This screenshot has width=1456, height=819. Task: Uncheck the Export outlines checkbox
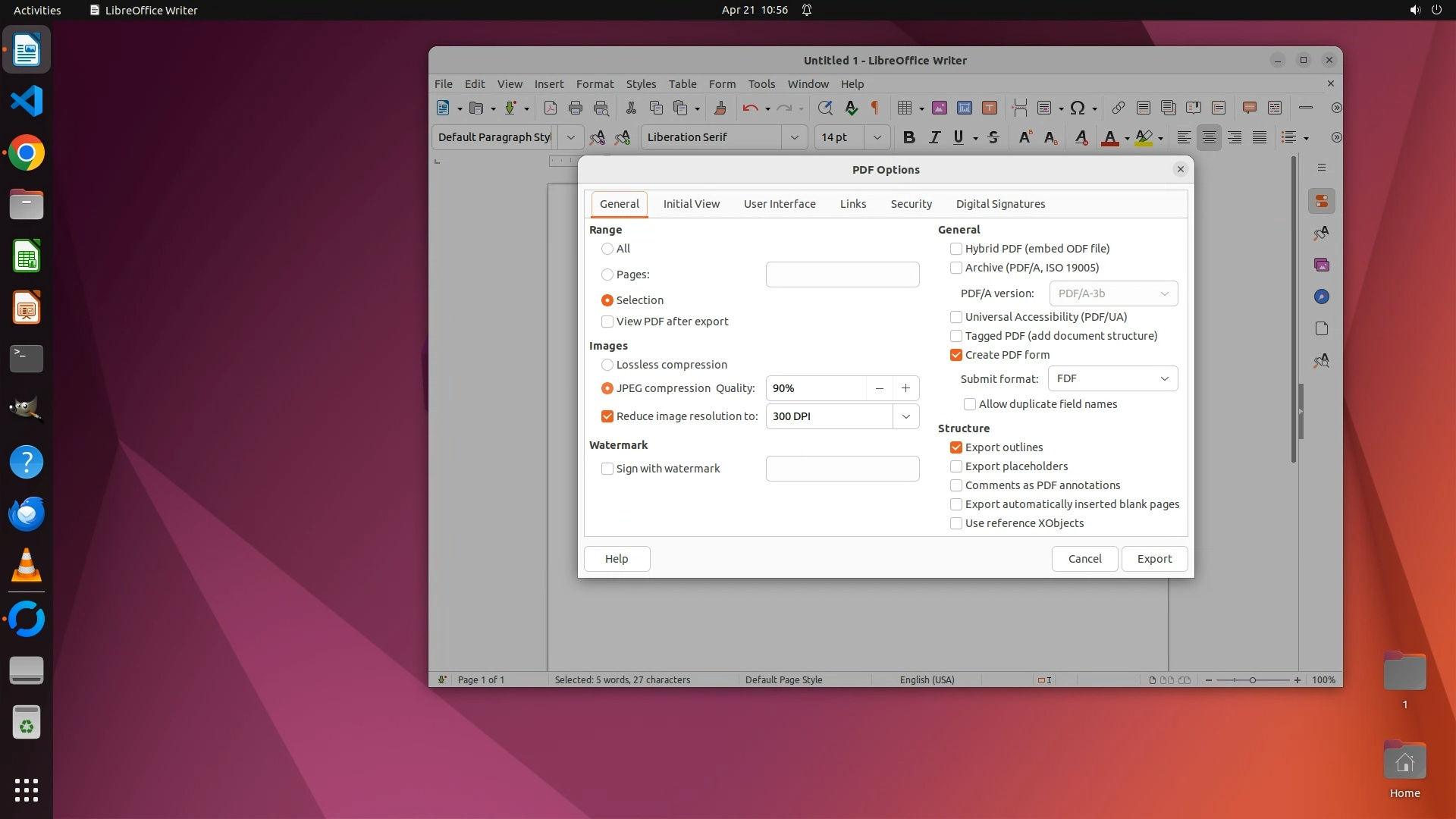click(x=956, y=447)
